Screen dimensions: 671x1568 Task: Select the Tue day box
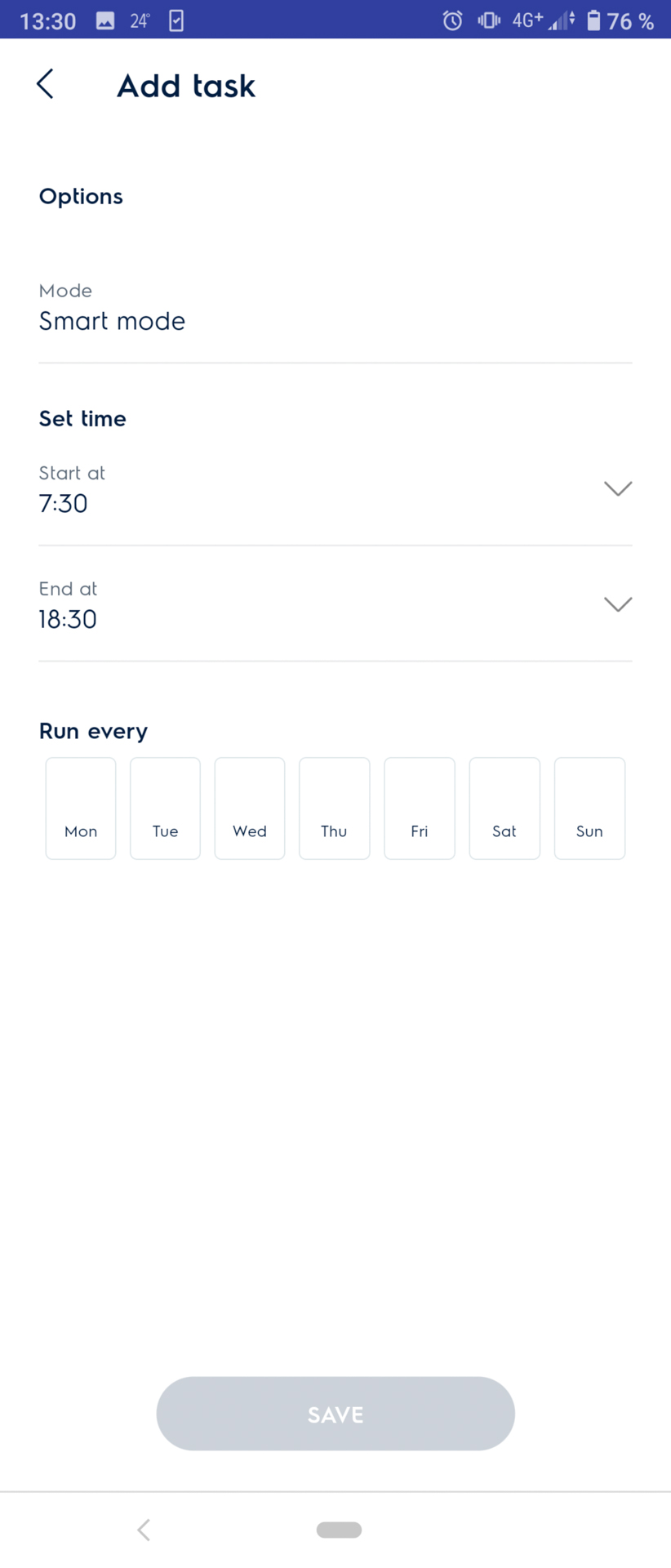click(x=165, y=808)
